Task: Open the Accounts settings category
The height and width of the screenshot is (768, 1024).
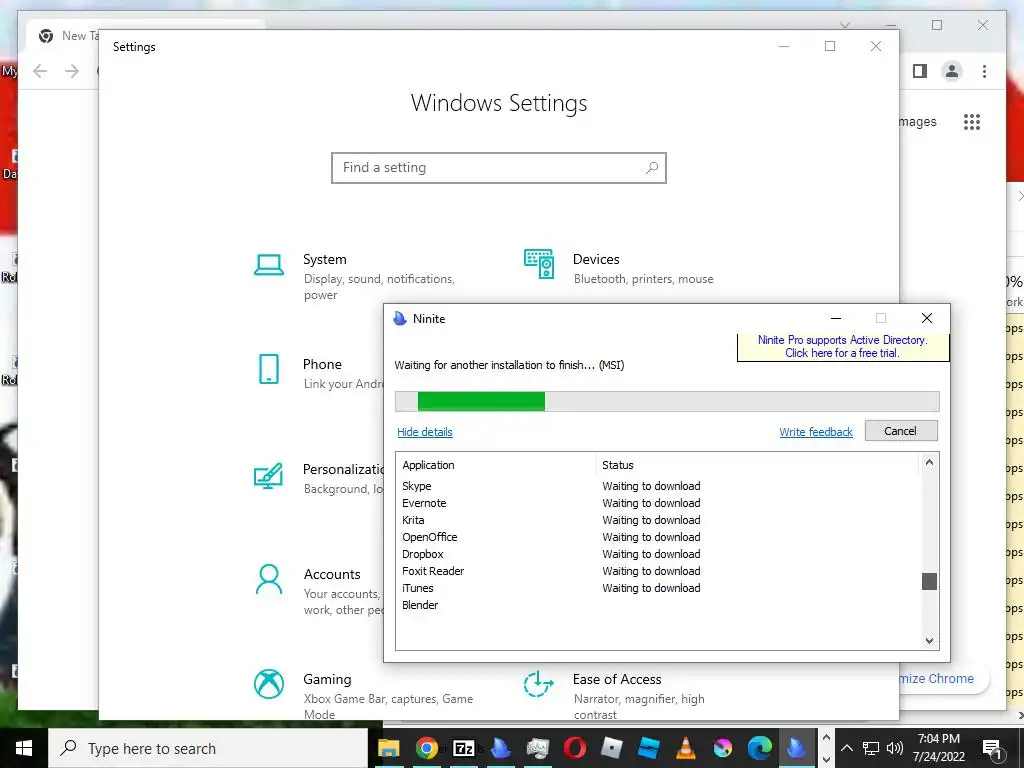Action: (319, 590)
